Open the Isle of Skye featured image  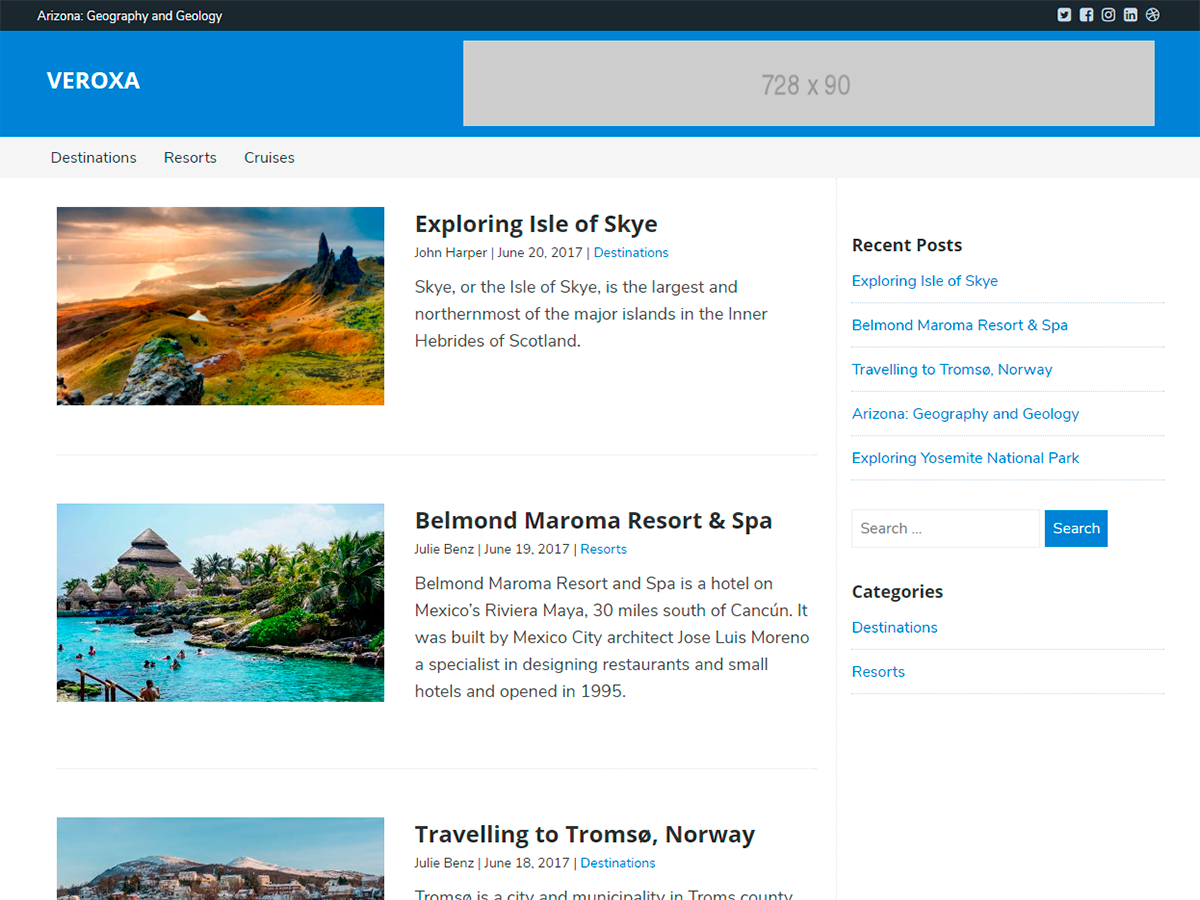coord(220,306)
